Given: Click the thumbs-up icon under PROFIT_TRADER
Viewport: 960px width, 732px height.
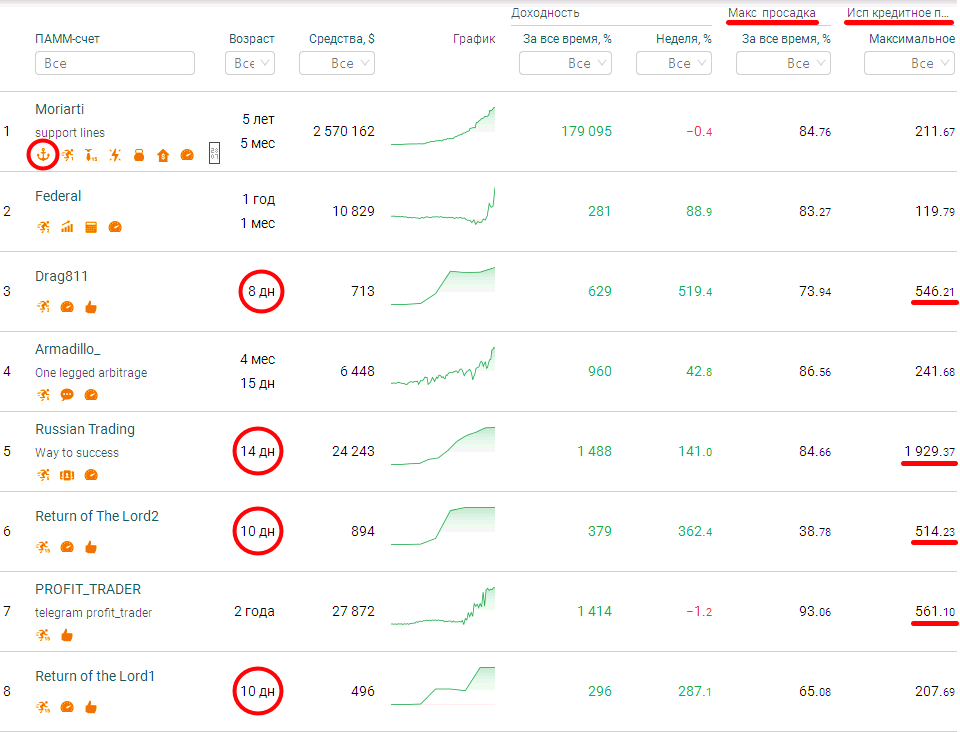Looking at the screenshot, I should tap(67, 635).
